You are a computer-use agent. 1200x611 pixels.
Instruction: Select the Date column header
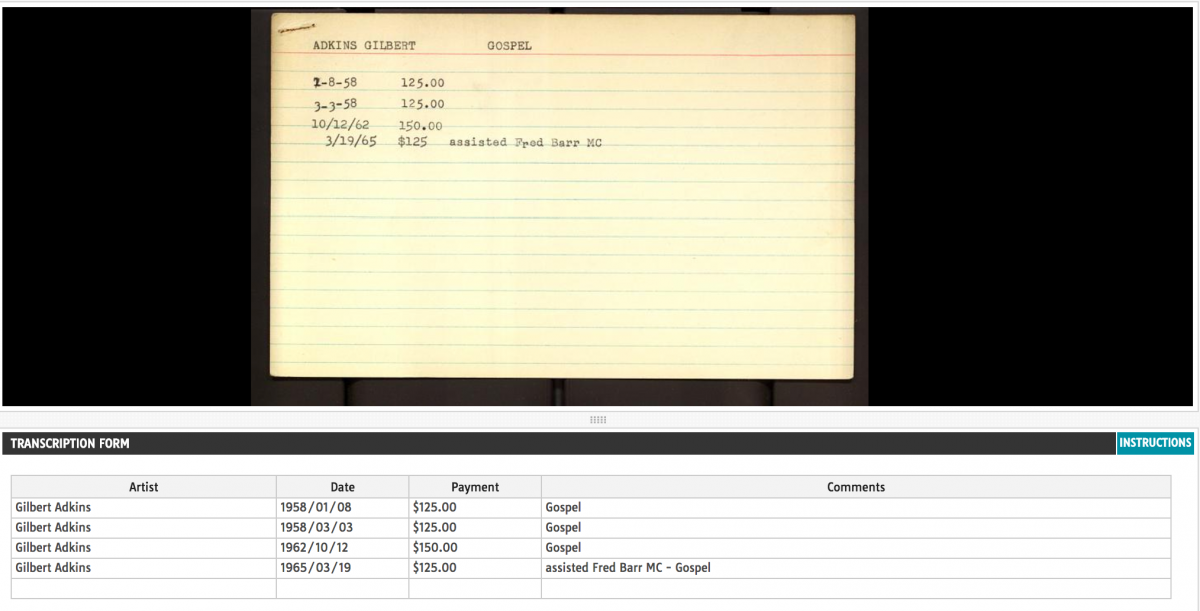point(343,487)
